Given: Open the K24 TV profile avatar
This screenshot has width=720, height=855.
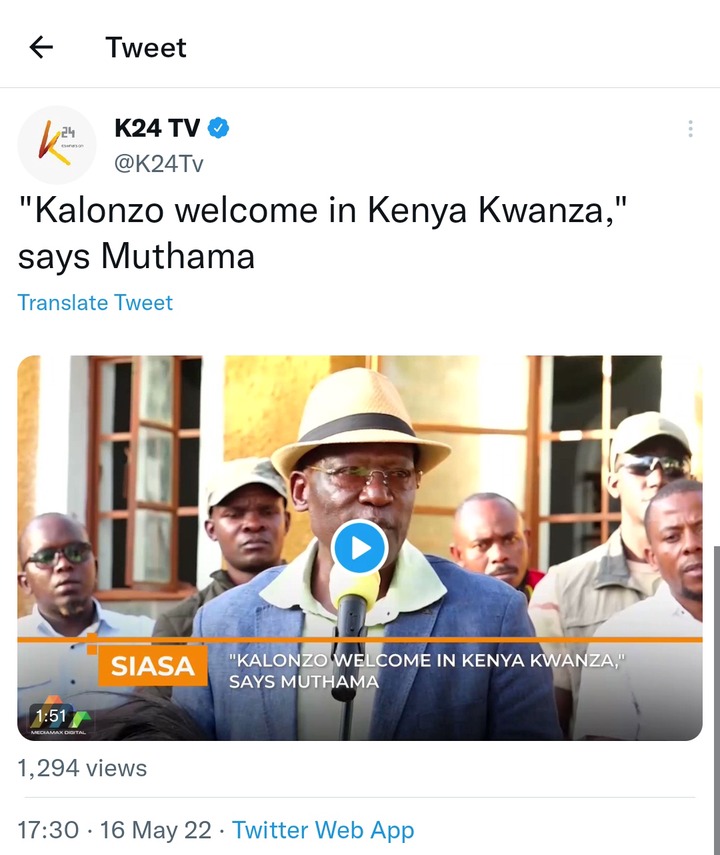Looking at the screenshot, I should 57,144.
